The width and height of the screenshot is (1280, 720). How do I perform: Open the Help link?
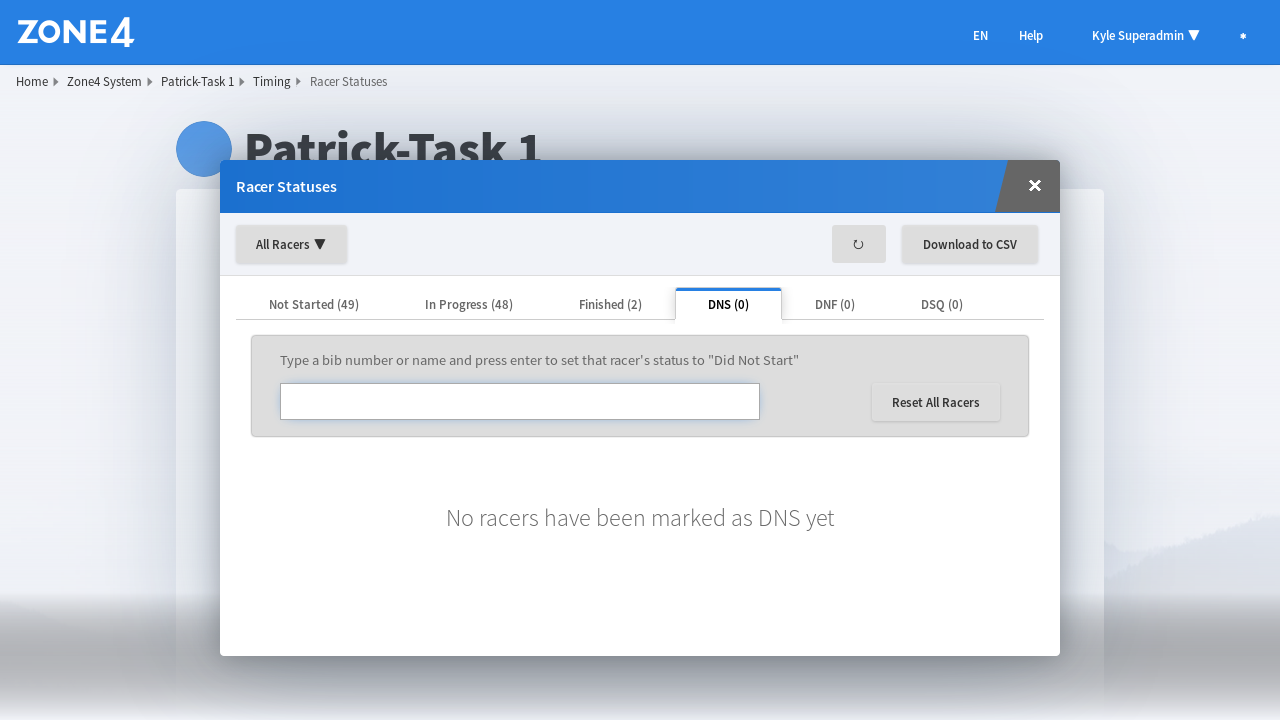tap(1030, 36)
